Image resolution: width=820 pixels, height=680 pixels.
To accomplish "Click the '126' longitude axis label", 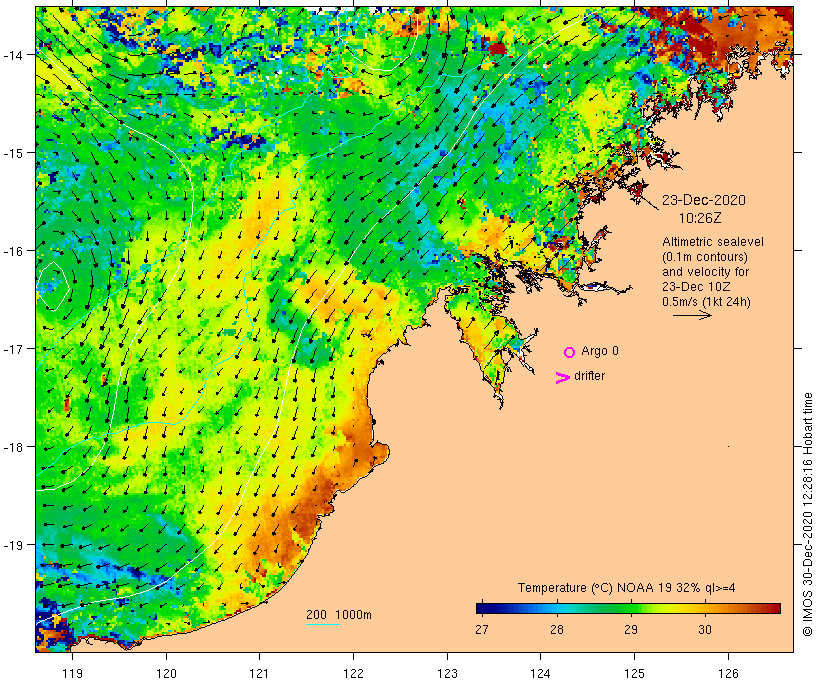I will coord(728,673).
